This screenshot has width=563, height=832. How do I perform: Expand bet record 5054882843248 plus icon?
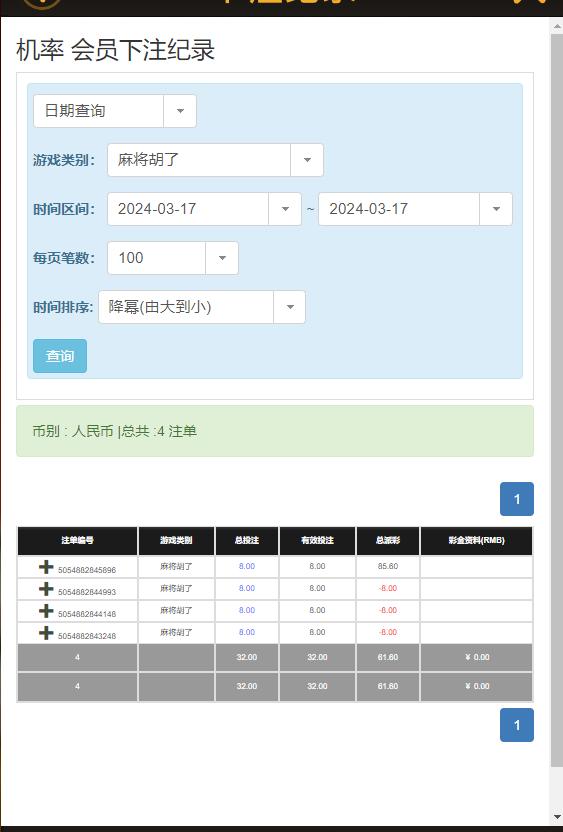[x=46, y=633]
